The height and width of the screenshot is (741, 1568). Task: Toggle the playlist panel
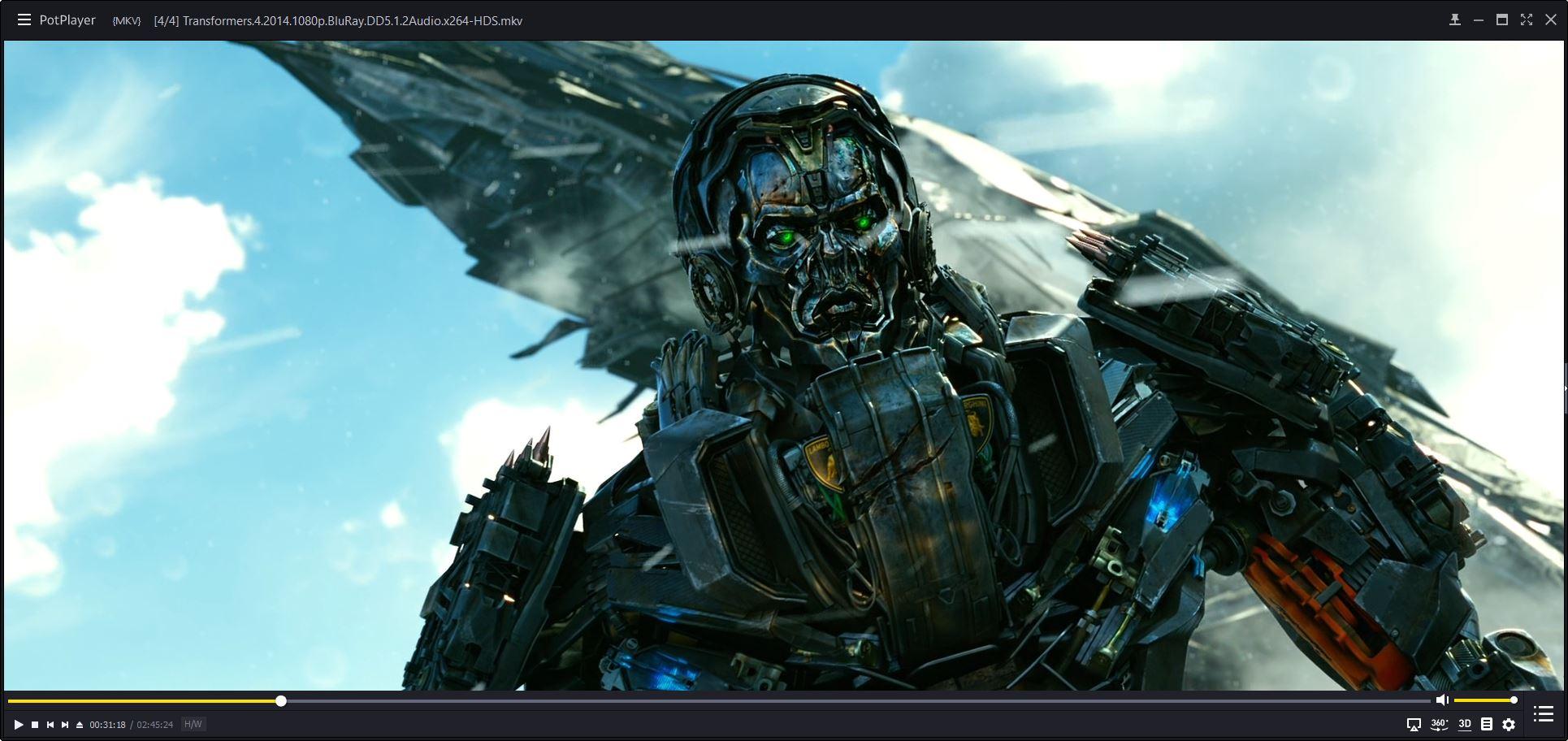pyautogui.click(x=1543, y=714)
